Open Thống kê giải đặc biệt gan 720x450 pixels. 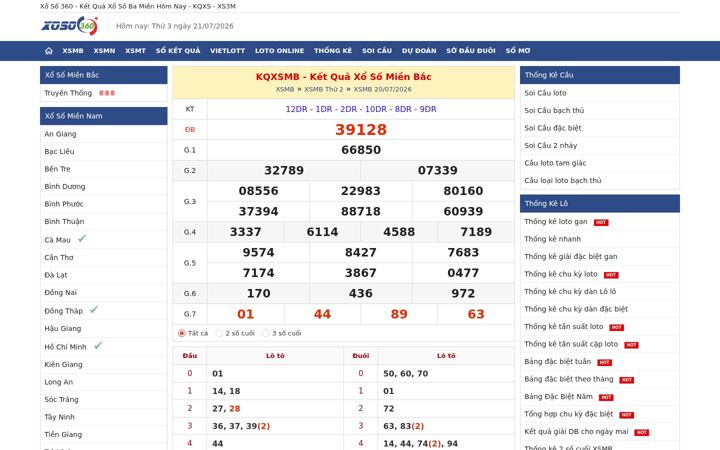(x=571, y=256)
